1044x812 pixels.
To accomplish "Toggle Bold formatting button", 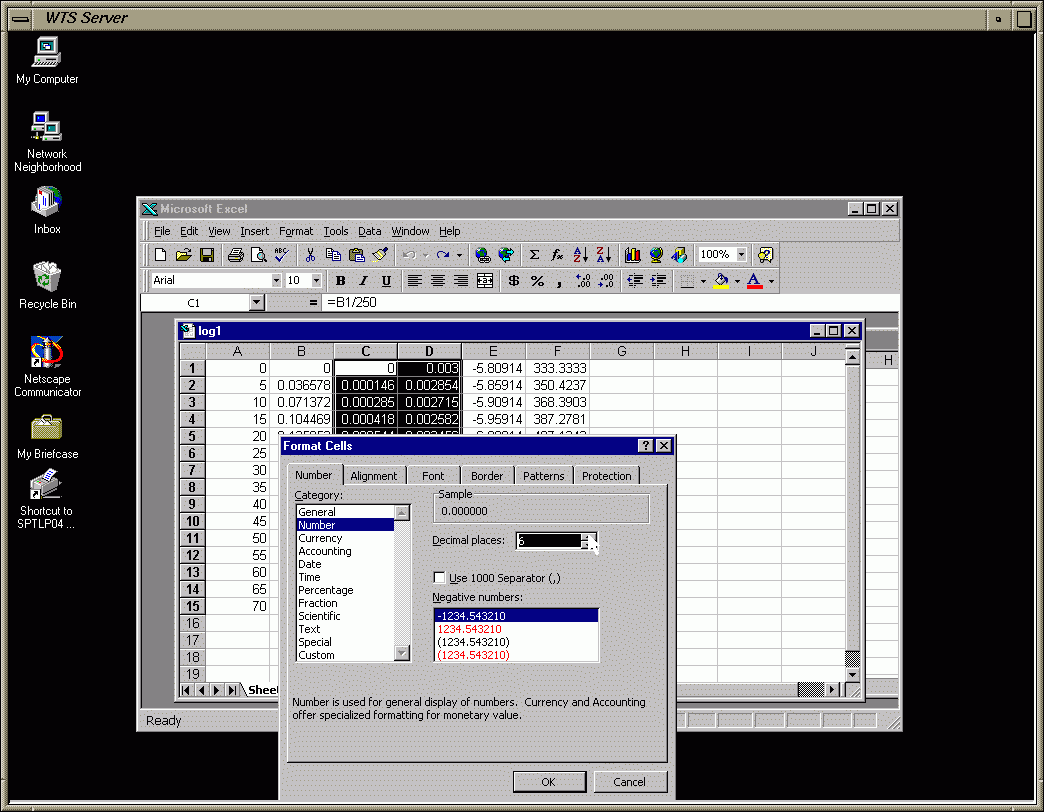I will click(340, 281).
